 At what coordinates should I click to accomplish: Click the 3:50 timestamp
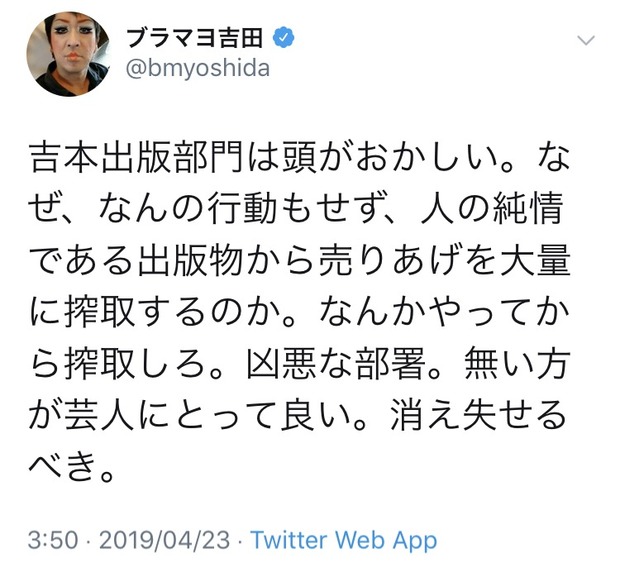pos(53,540)
